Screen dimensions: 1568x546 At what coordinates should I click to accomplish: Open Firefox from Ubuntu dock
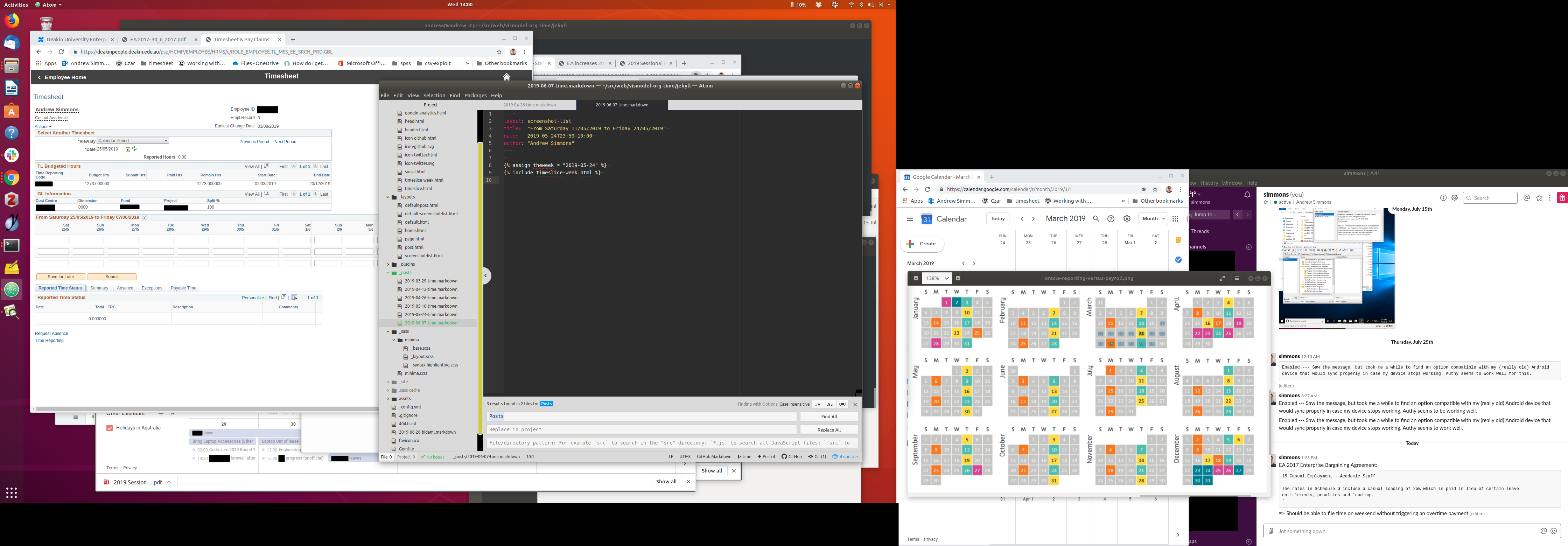point(12,21)
